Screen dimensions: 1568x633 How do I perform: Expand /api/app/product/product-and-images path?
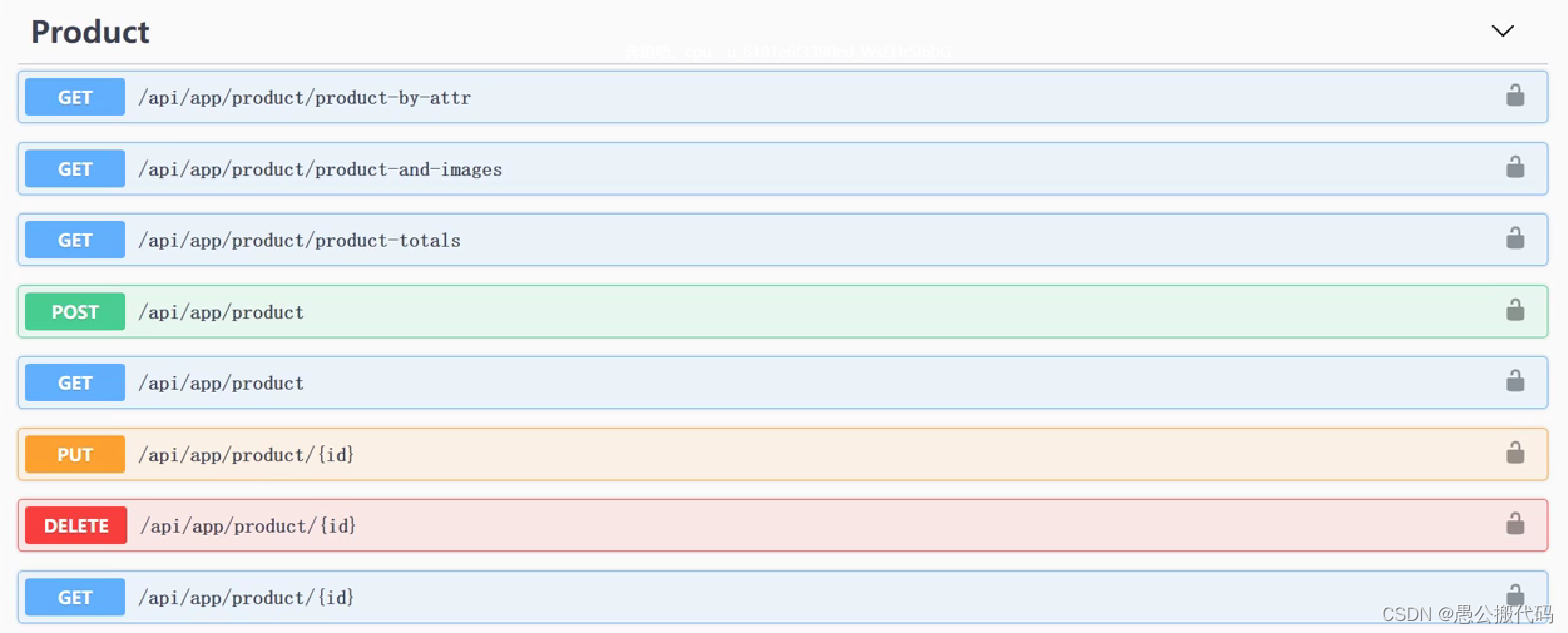[x=320, y=170]
